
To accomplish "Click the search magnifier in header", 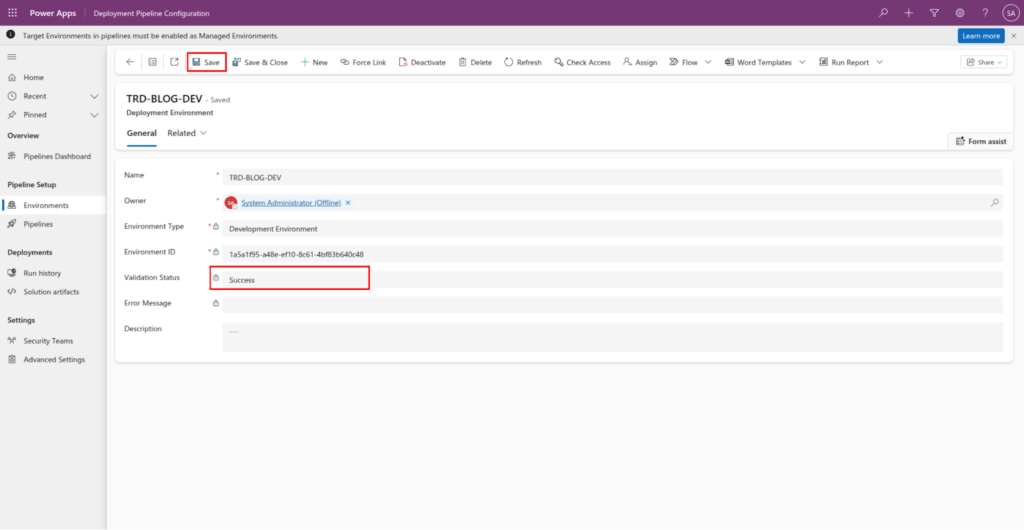I will click(x=883, y=13).
